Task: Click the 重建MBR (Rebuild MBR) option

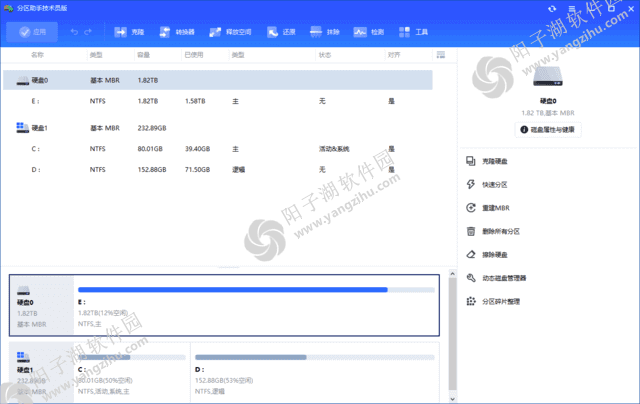Action: [x=496, y=208]
